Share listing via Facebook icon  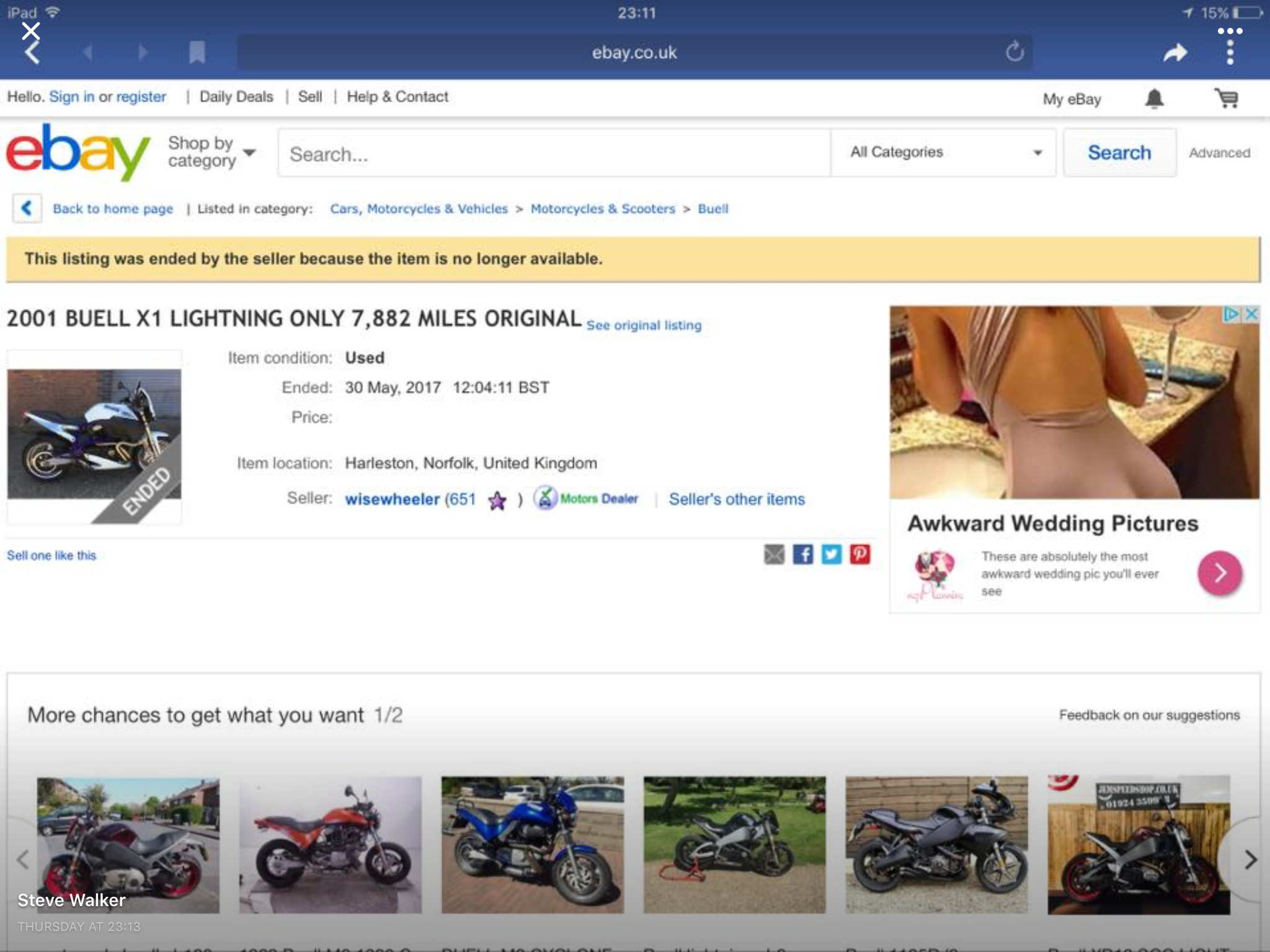803,554
